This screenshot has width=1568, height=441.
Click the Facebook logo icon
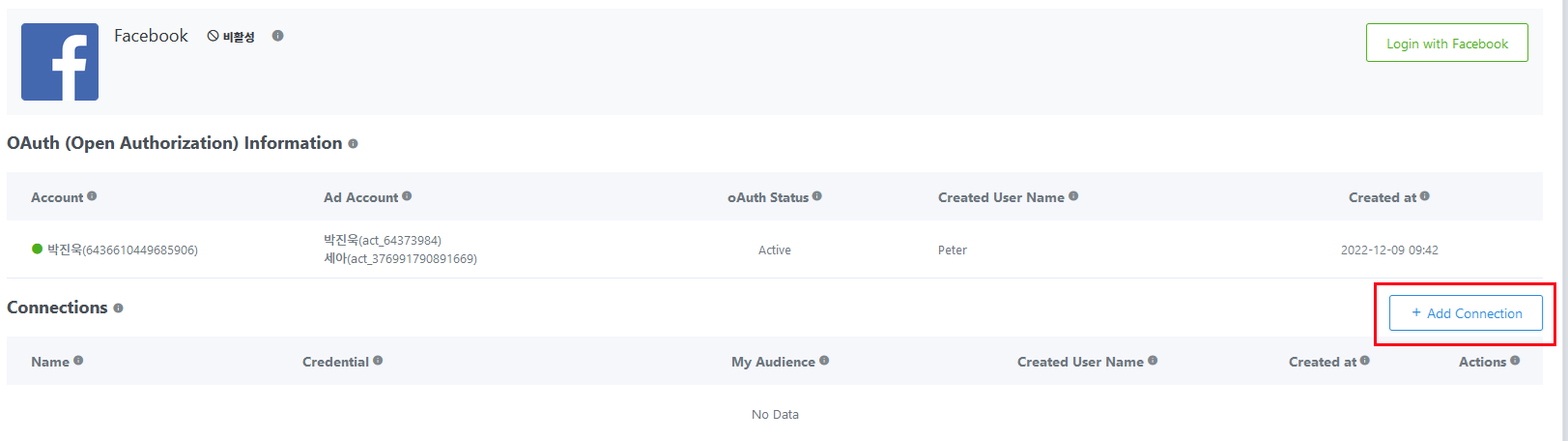60,62
